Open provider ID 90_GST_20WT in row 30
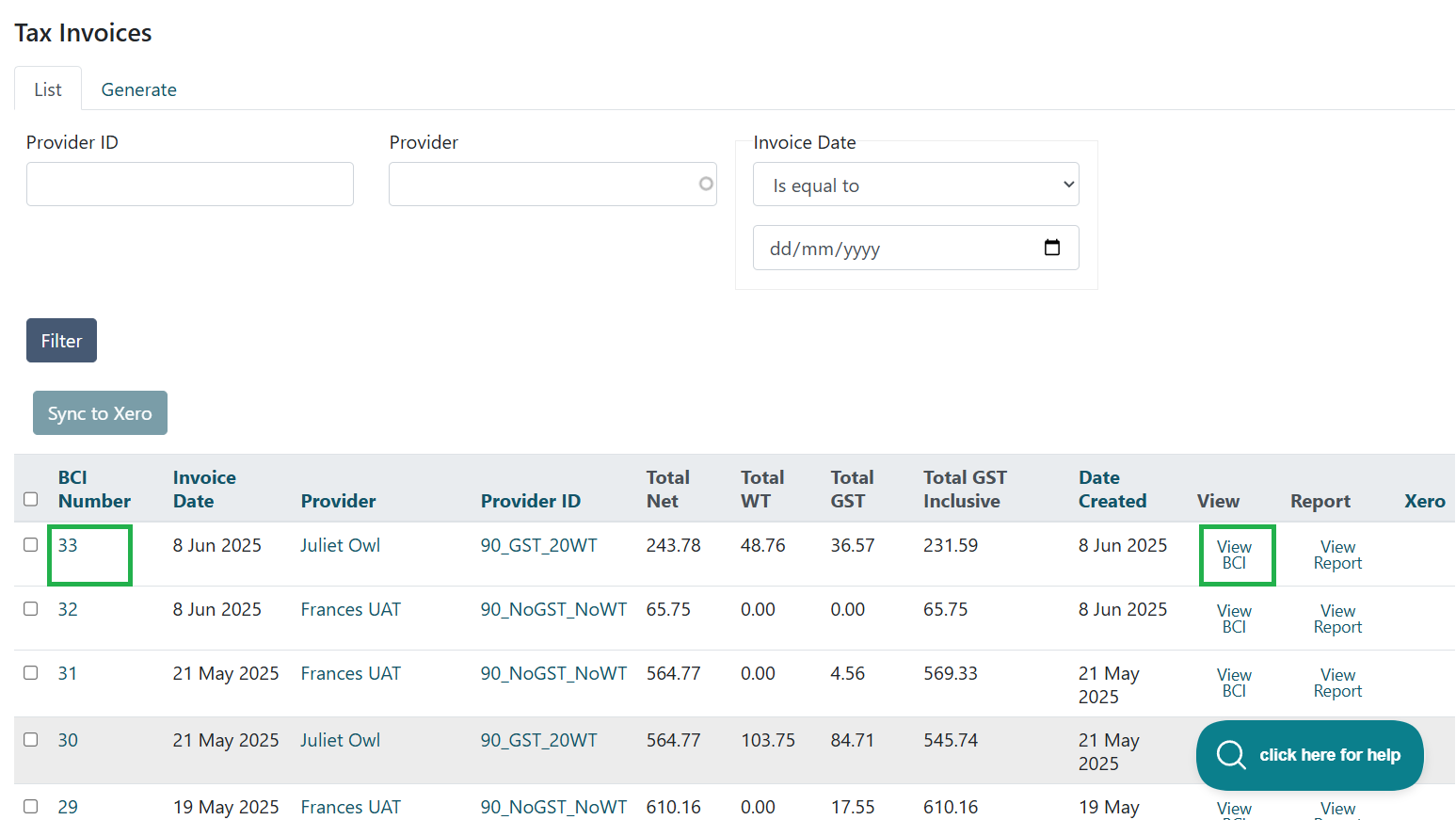The image size is (1456, 820). [538, 740]
